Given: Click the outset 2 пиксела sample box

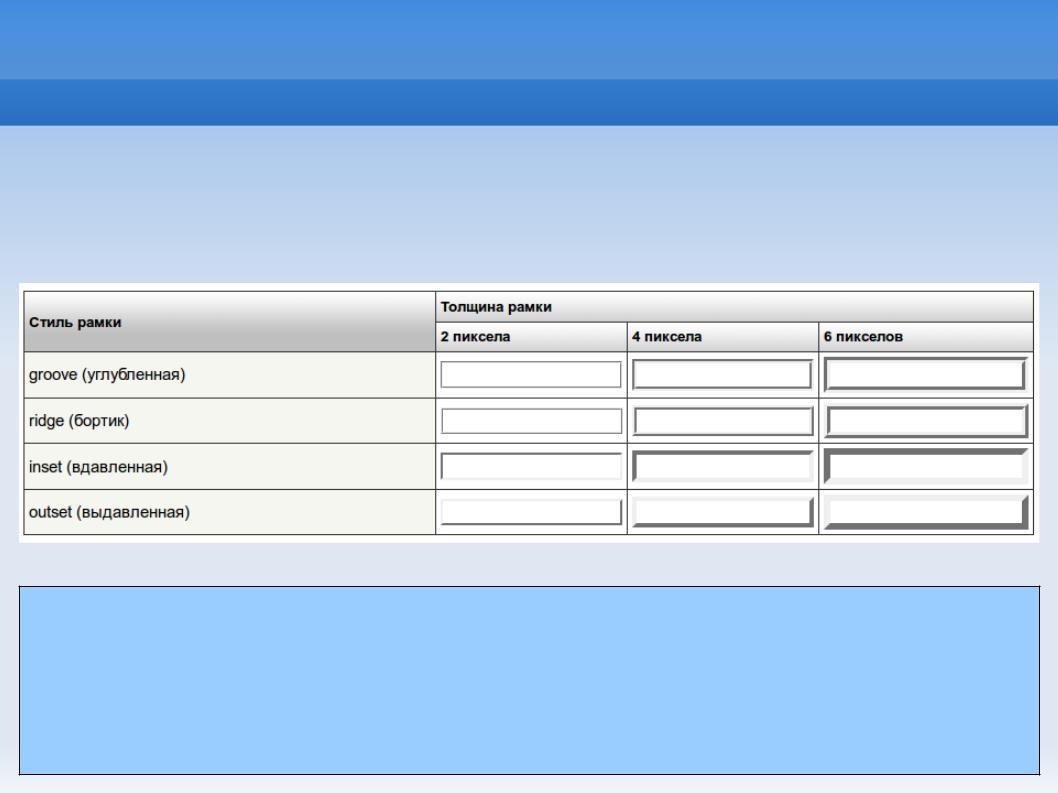Looking at the screenshot, I should [x=531, y=512].
